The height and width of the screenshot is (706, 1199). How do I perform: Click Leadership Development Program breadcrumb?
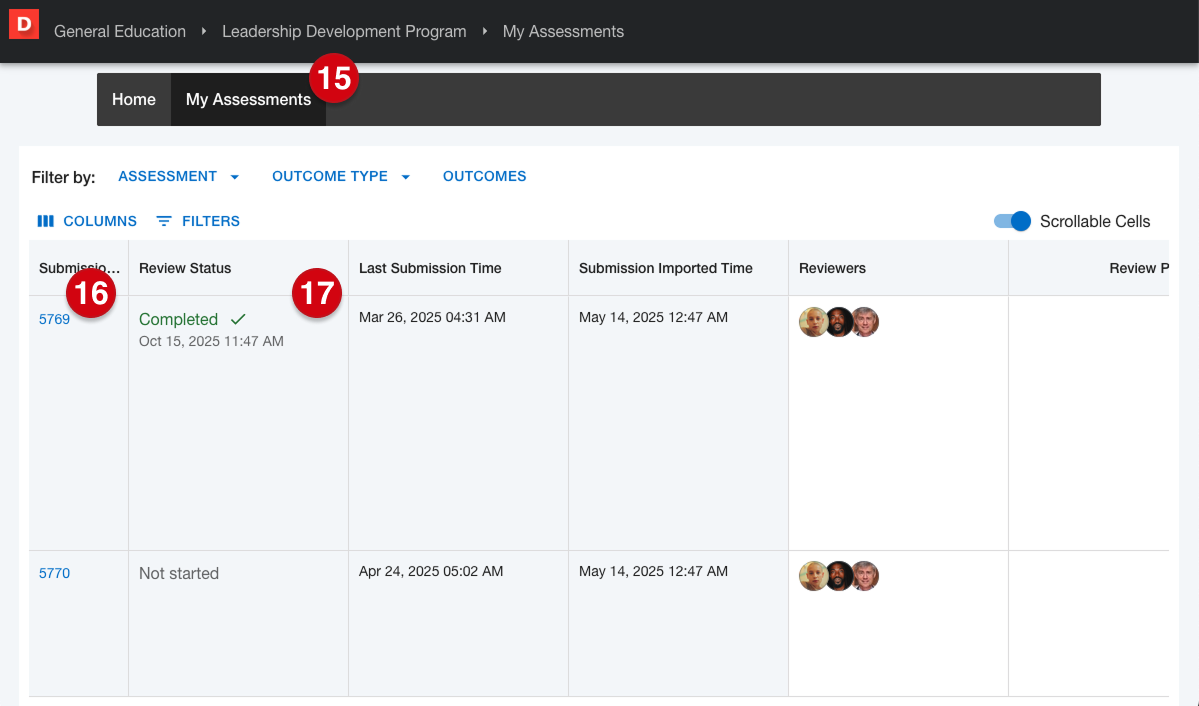point(344,31)
